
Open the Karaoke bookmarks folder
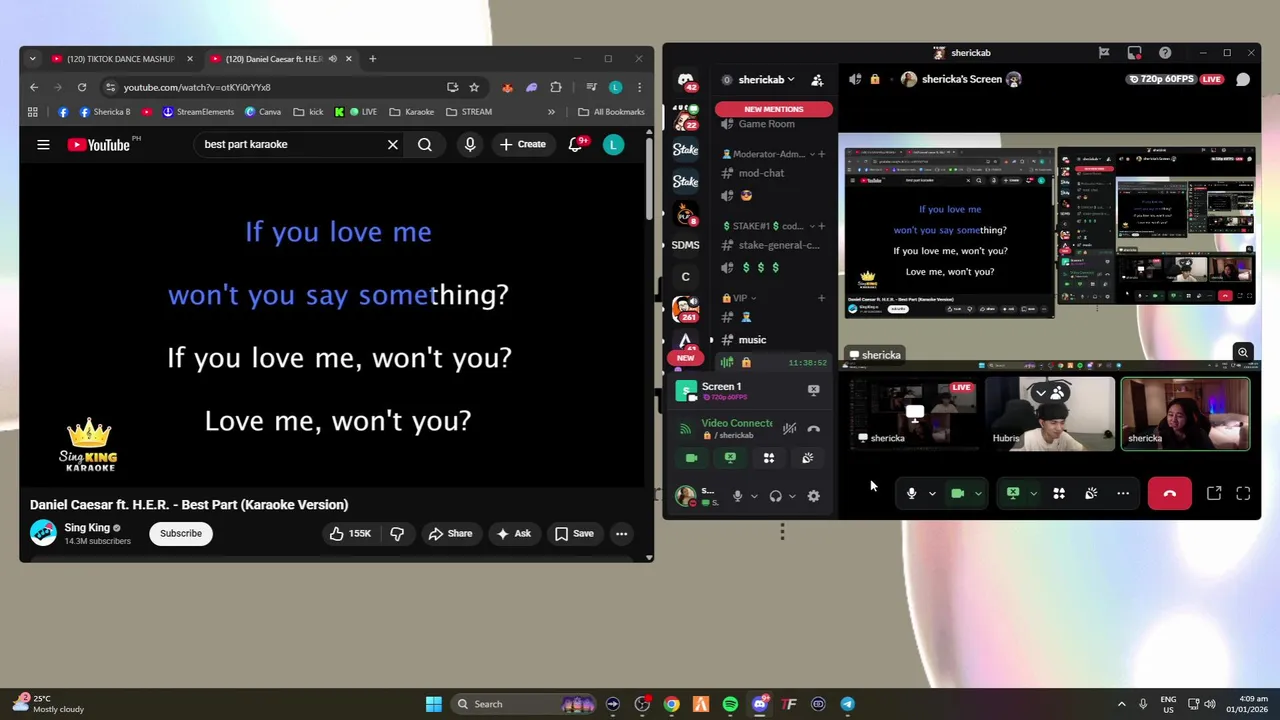coord(412,112)
